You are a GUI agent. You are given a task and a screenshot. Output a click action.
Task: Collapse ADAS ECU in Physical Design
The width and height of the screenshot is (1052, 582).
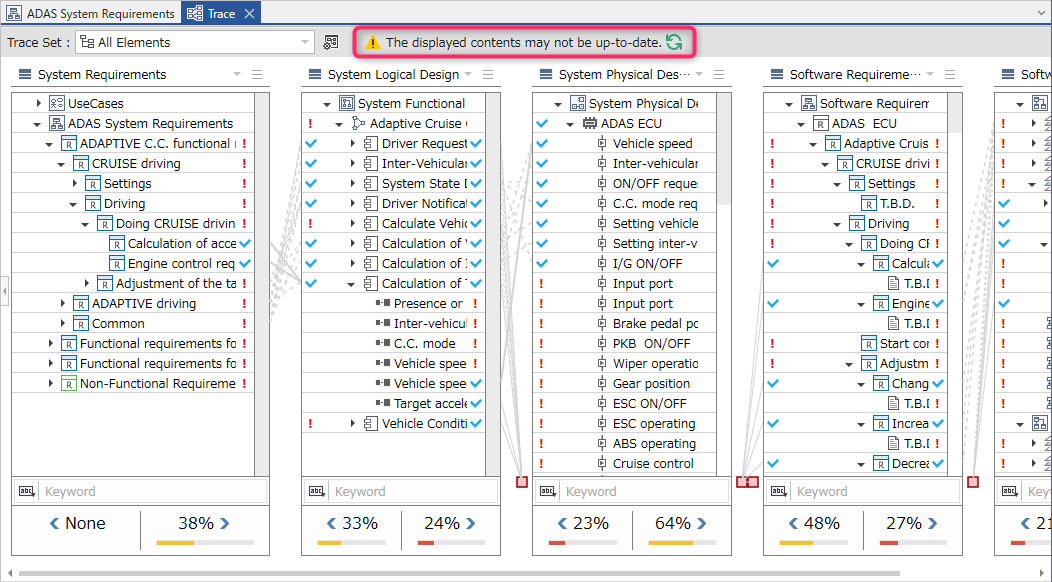(x=570, y=124)
